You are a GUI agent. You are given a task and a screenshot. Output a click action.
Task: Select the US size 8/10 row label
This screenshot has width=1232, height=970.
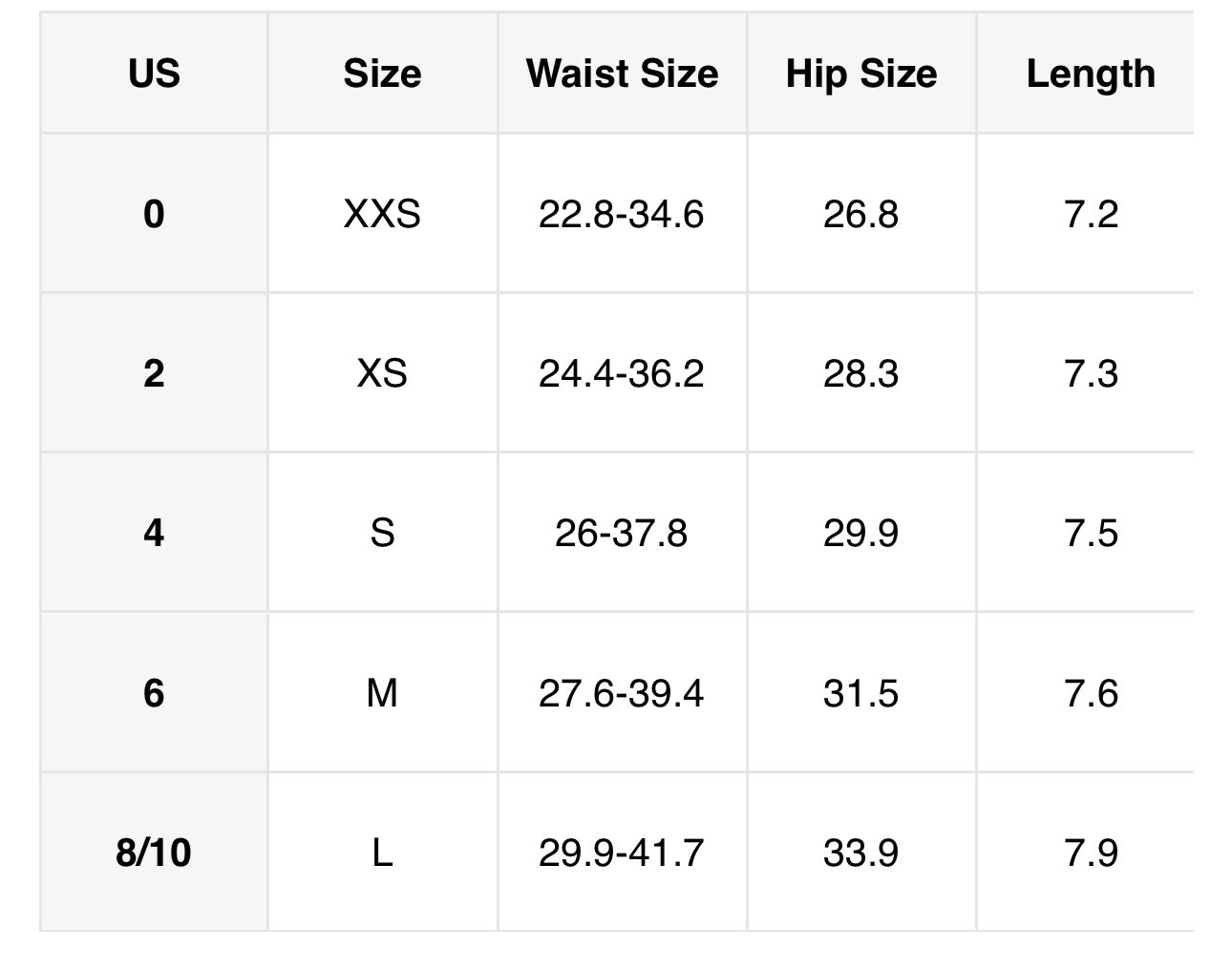154,852
